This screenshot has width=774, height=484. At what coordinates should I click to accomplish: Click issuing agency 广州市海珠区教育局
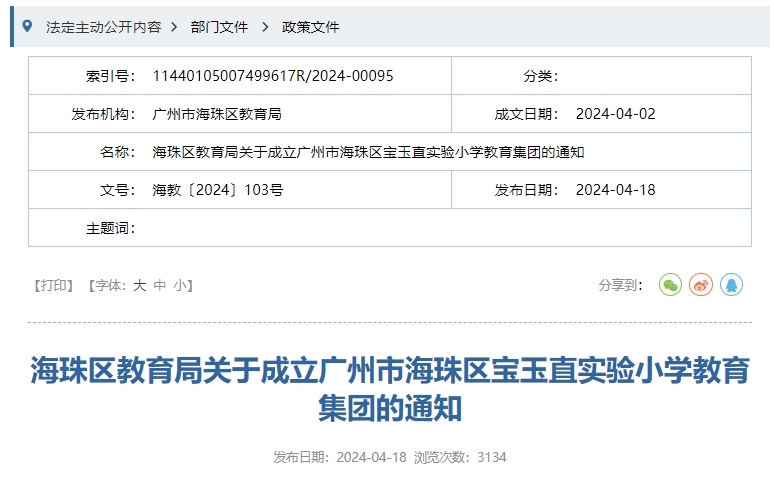click(217, 114)
